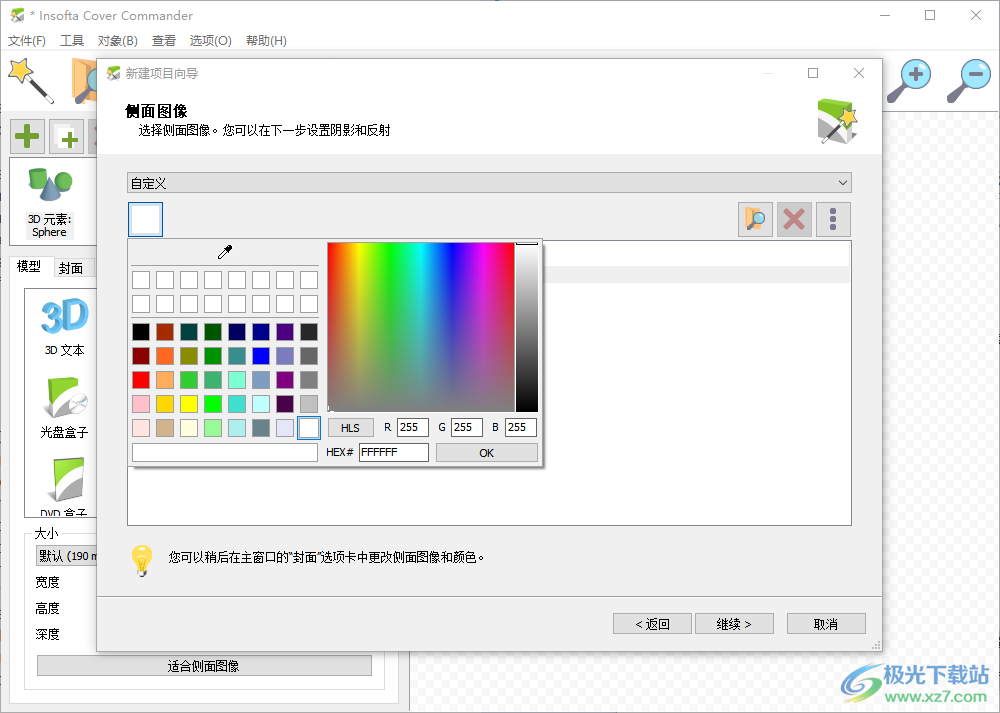
Task: Switch to the 封面 tab
Action: (x=71, y=268)
